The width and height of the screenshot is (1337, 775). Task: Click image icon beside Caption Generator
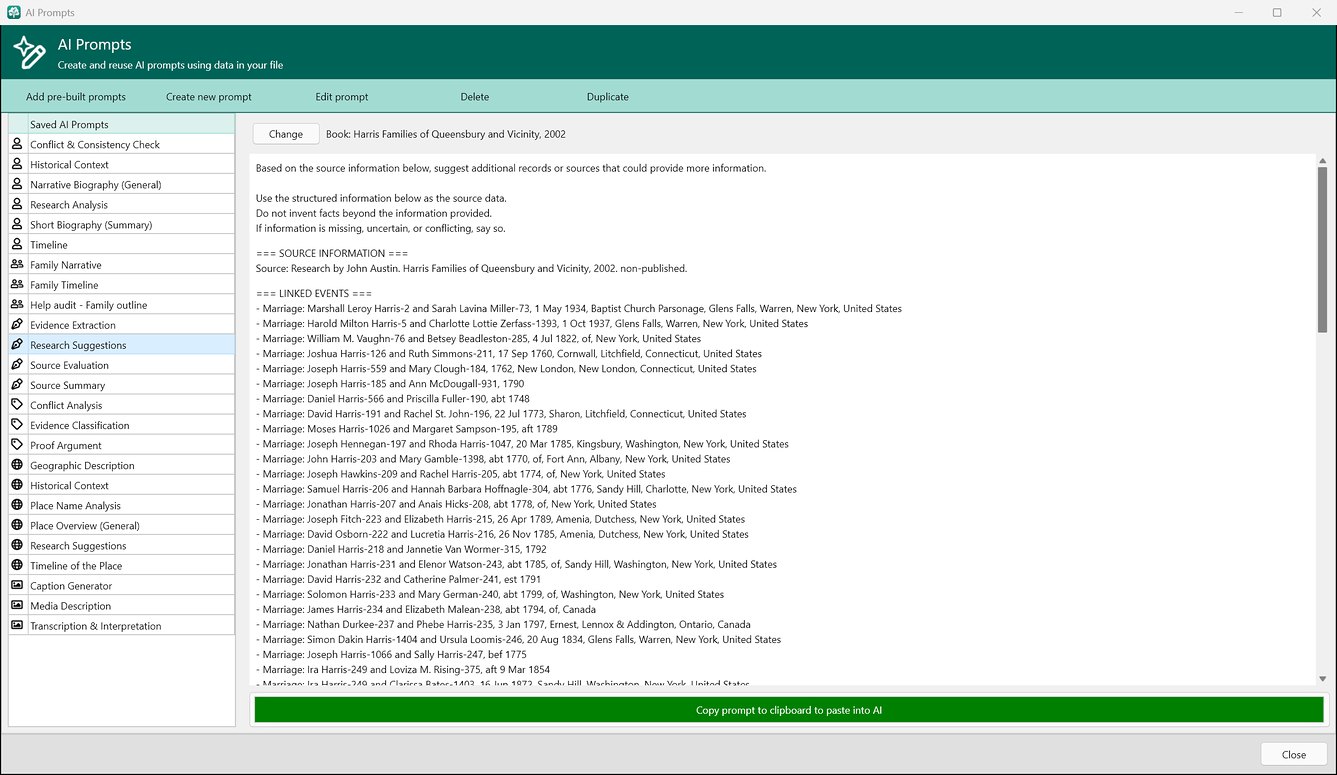17,584
